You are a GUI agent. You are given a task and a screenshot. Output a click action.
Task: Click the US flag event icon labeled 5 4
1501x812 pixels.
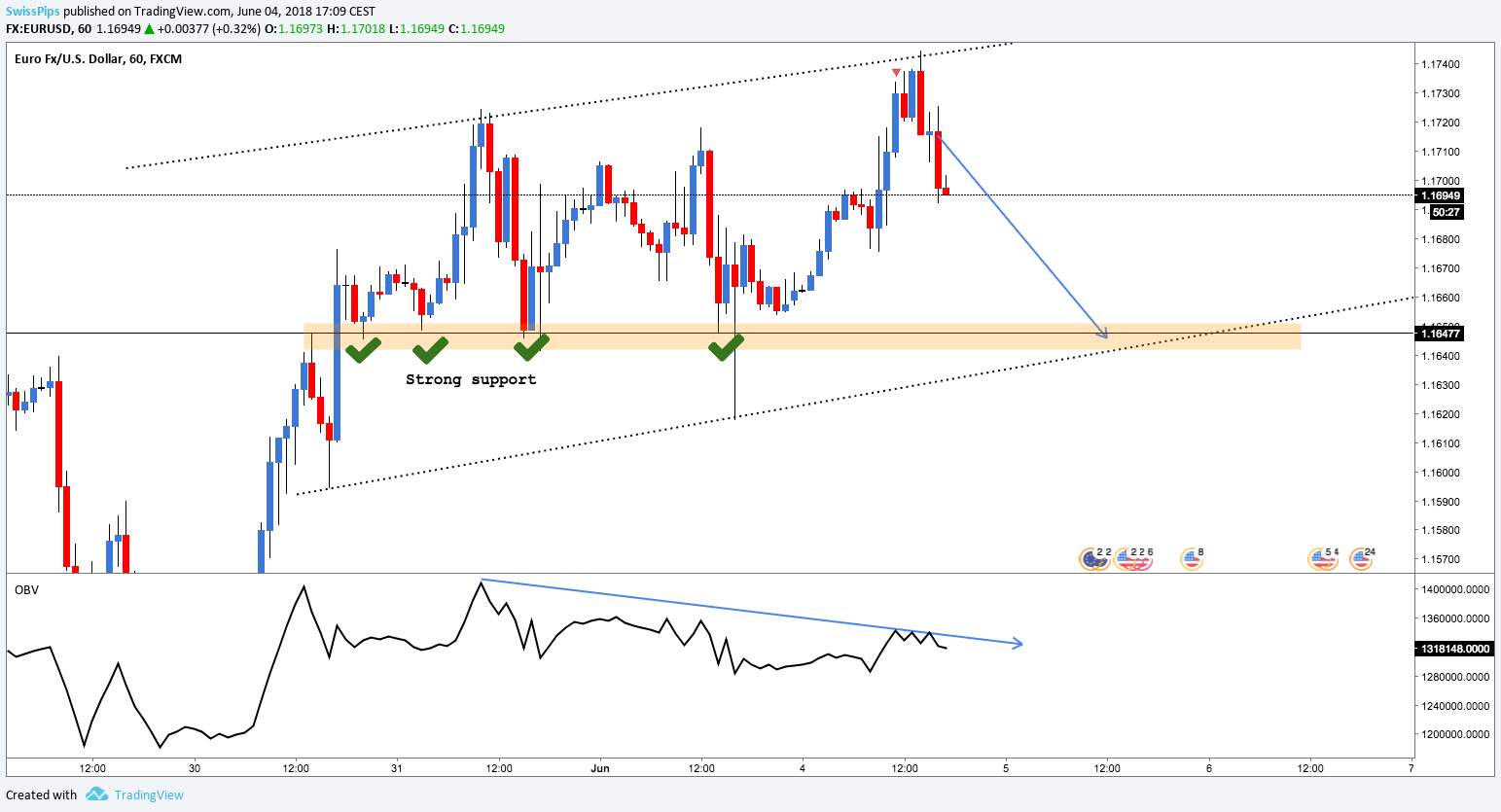[x=1322, y=558]
